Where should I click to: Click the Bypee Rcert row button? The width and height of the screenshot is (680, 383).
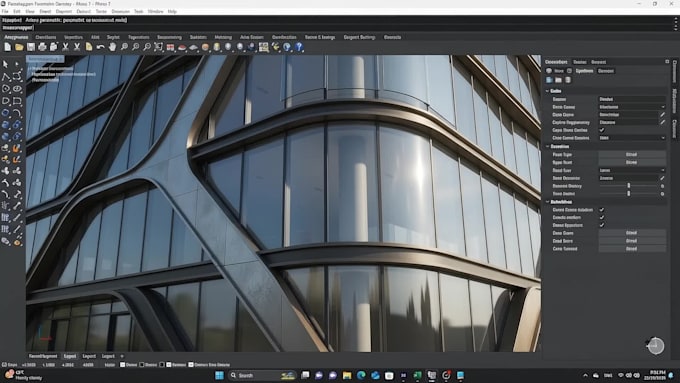[632, 162]
